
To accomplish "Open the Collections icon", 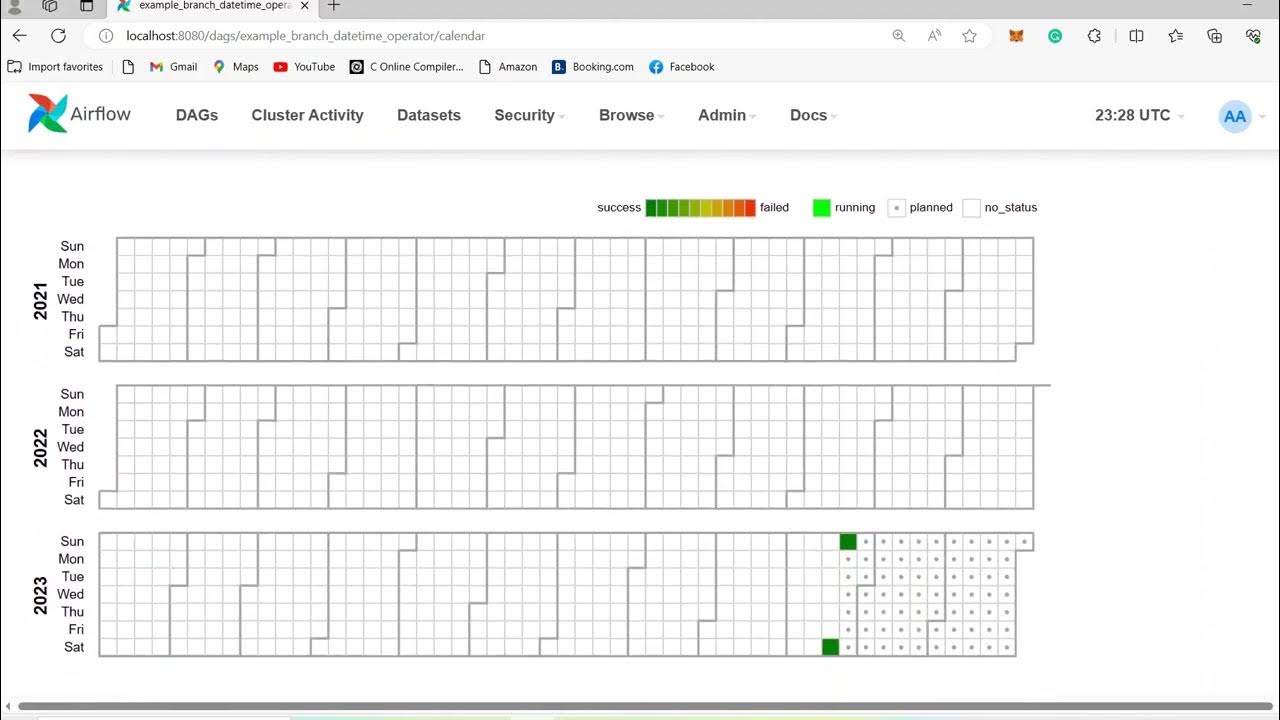I will [1215, 36].
